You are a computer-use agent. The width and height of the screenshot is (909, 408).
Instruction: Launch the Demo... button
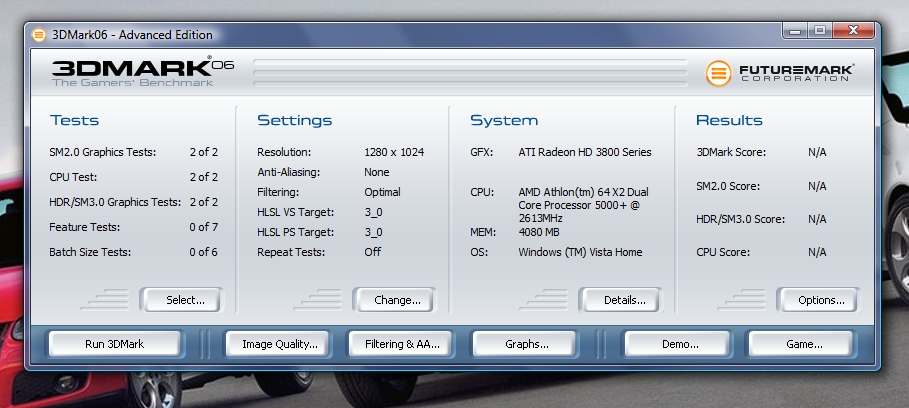677,344
